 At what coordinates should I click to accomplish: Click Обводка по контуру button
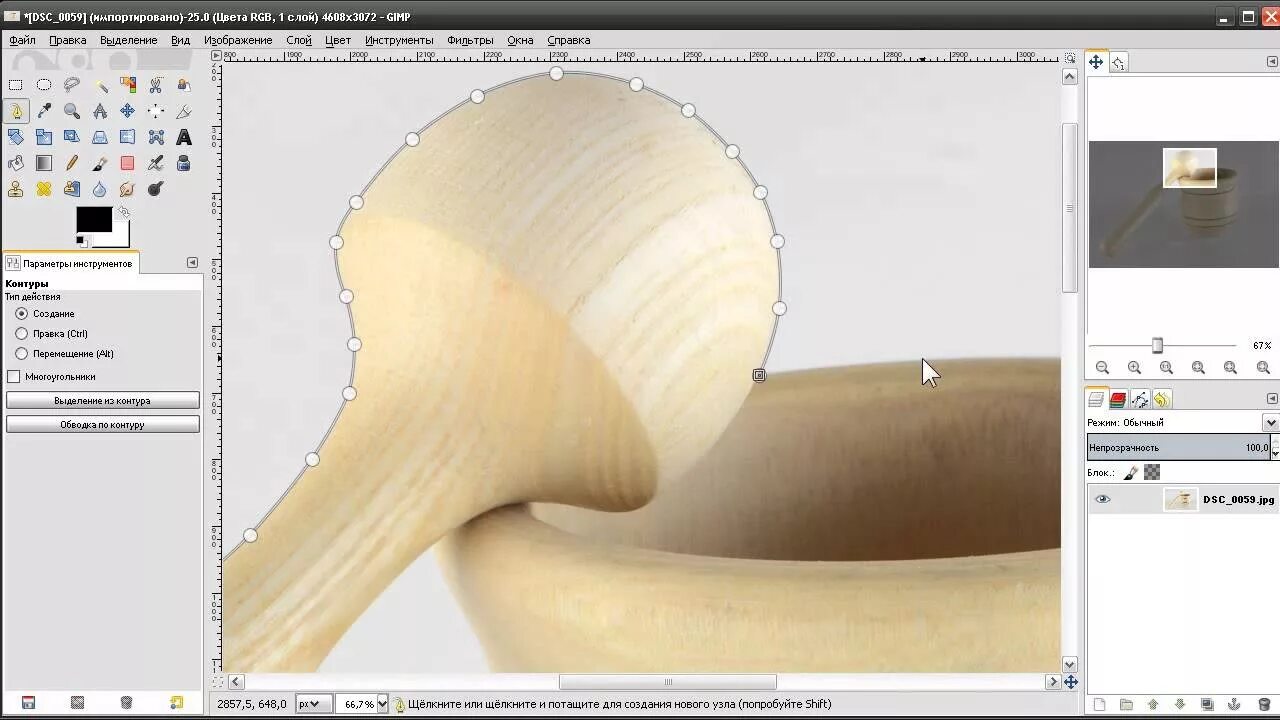(102, 424)
